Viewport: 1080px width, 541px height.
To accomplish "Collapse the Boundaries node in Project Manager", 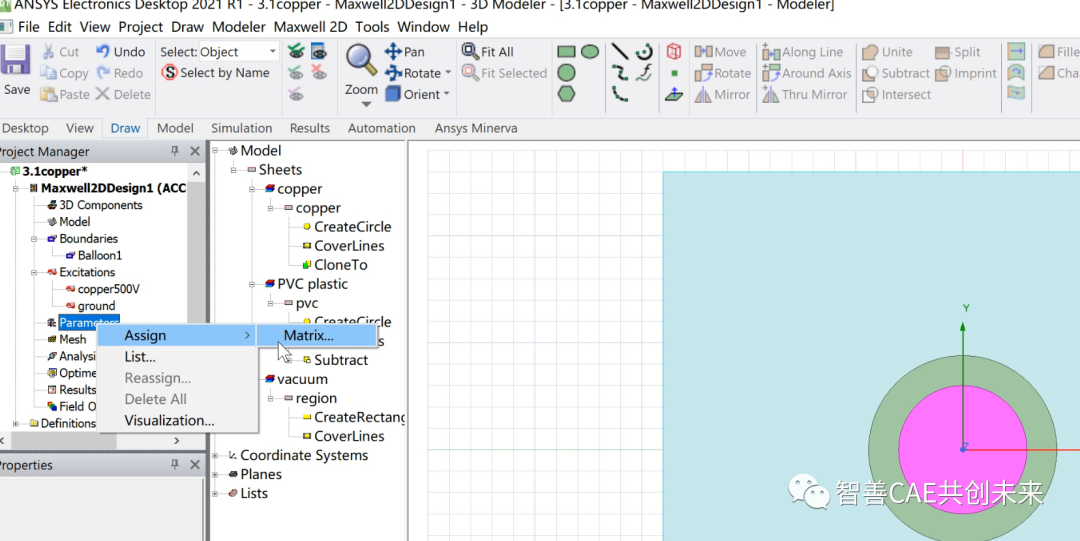I will point(34,238).
